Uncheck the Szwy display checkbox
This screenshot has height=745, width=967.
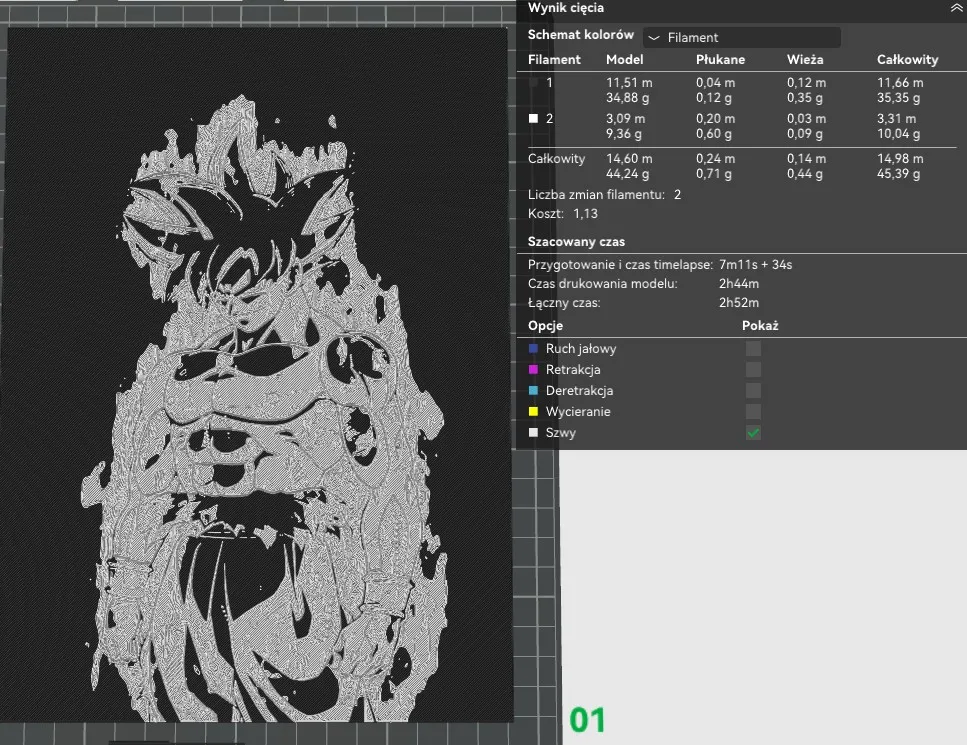click(753, 432)
